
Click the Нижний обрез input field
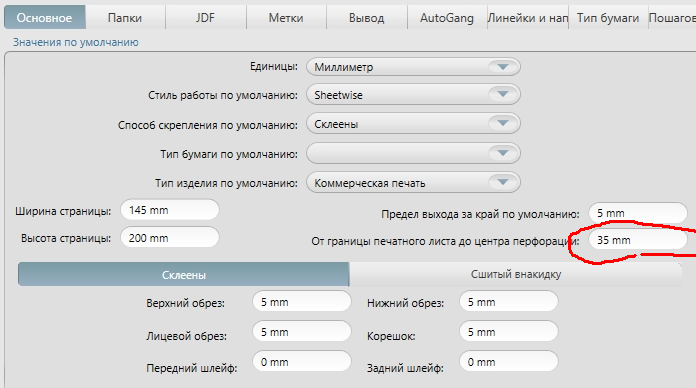pyautogui.click(x=509, y=302)
